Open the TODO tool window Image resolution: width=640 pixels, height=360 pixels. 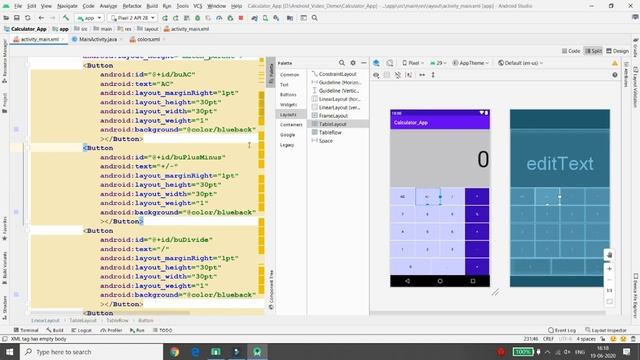coord(162,330)
